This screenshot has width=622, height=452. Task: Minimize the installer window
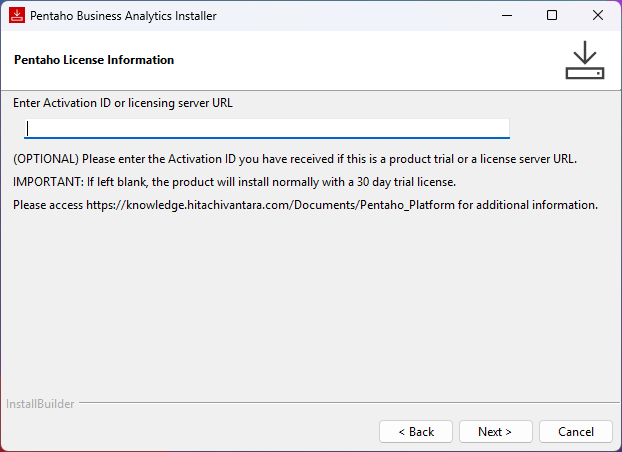point(506,16)
